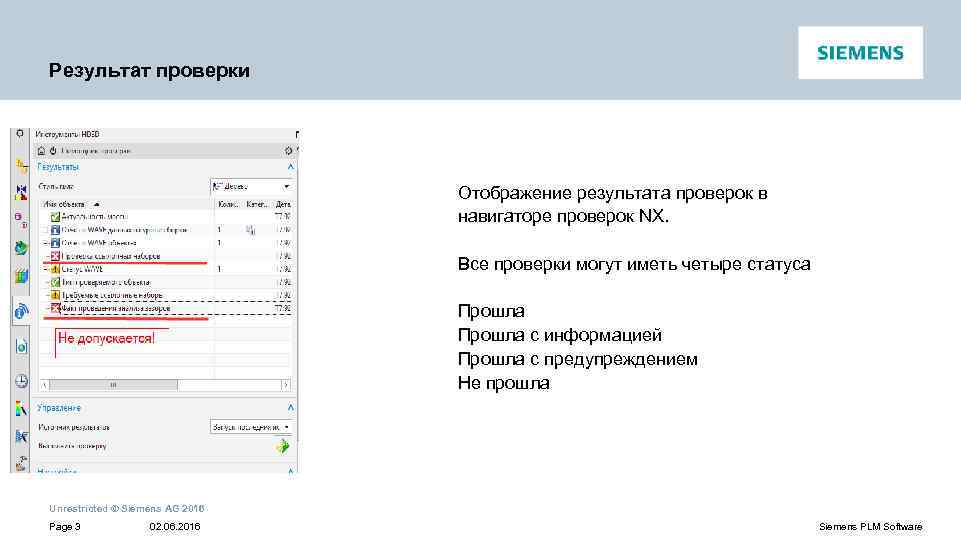This screenshot has height=540, width=961.
Task: Click the Дата column header
Action: click(283, 204)
